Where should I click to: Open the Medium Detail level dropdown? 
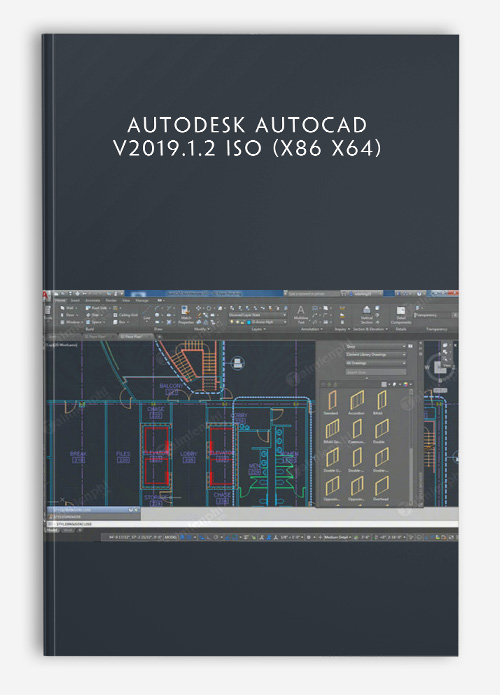[x=337, y=537]
